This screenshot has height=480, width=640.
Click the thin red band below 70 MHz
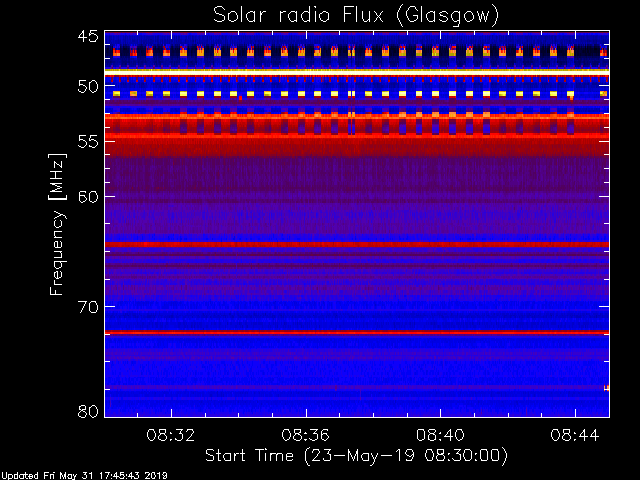(x=357, y=333)
